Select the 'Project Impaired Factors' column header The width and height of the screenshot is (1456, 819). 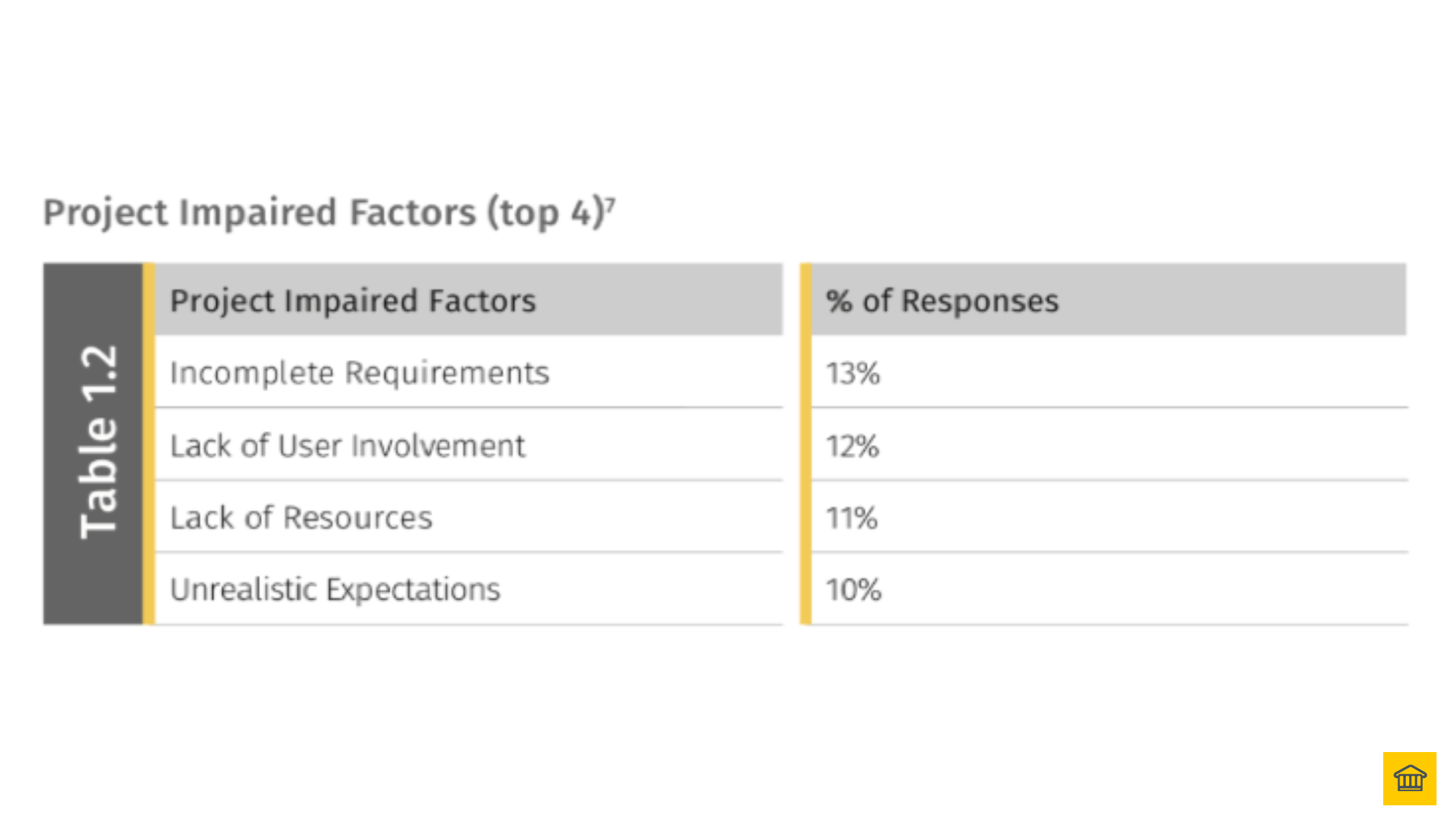(x=353, y=301)
